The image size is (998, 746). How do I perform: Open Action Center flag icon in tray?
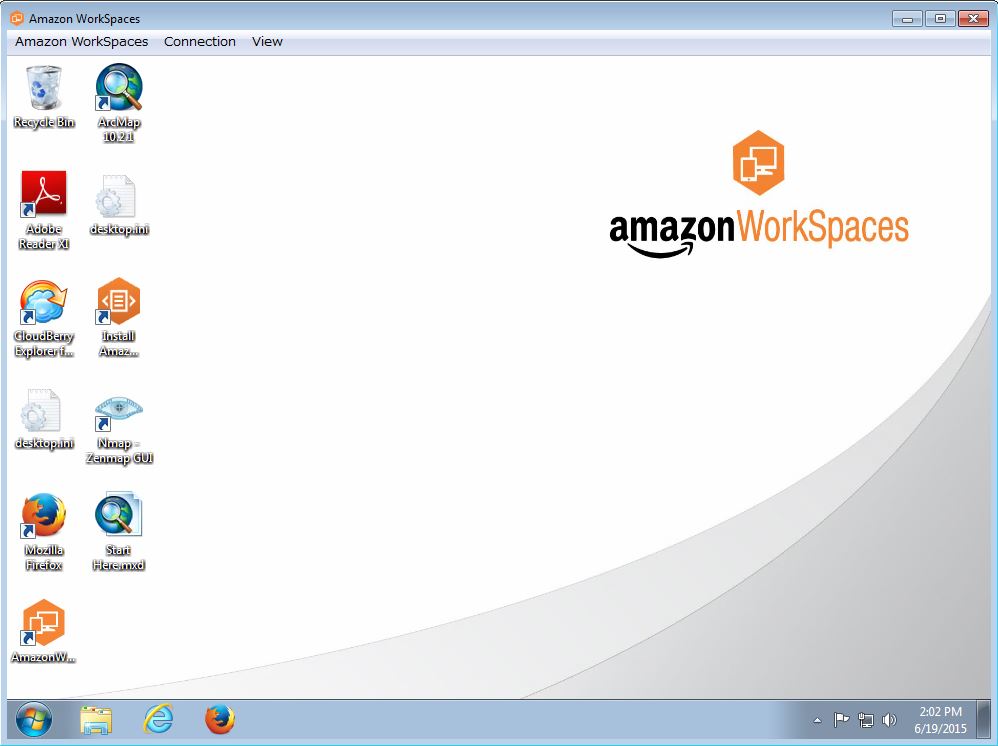841,720
